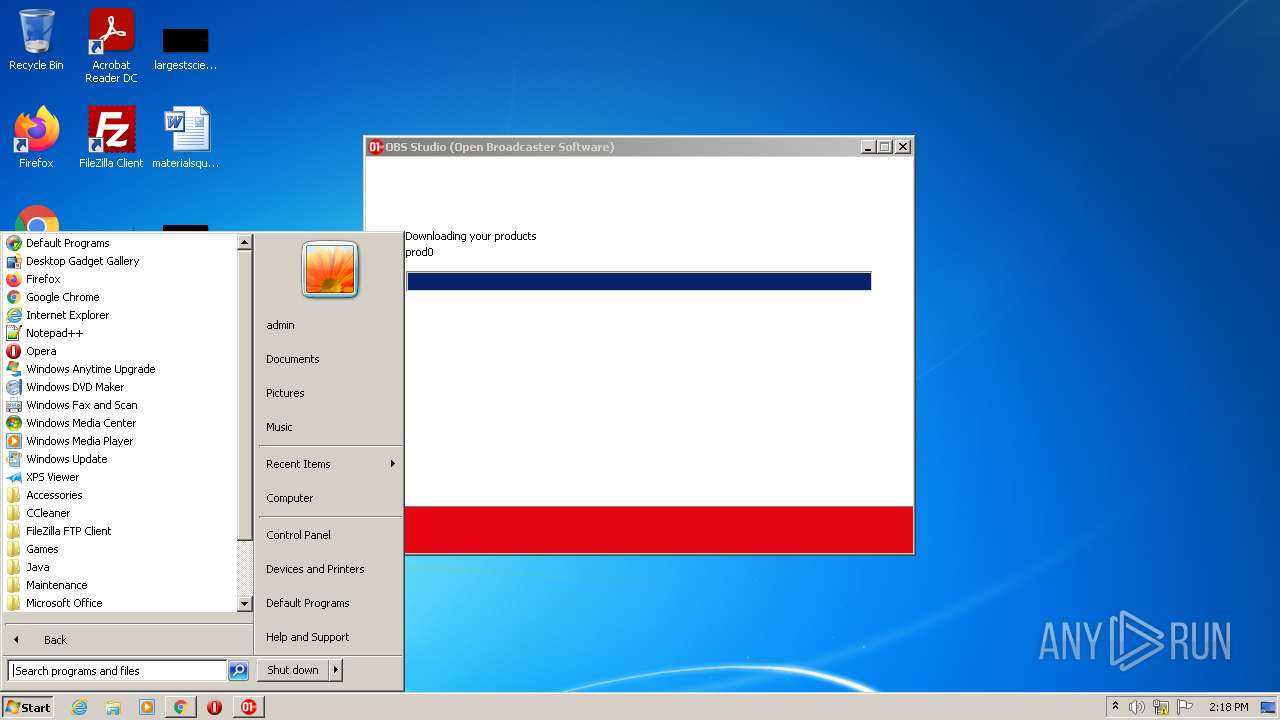This screenshot has width=1280, height=720.
Task: Open Recycle Bin desktop icon
Action: (36, 40)
